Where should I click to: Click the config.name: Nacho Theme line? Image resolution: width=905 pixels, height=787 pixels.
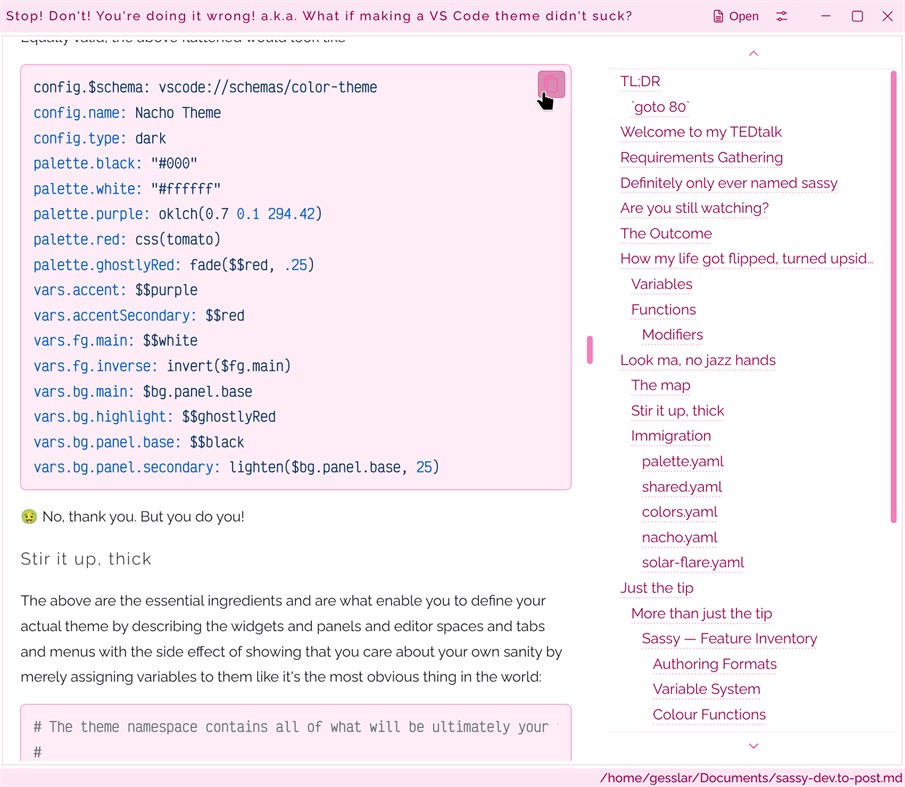[x=127, y=113]
